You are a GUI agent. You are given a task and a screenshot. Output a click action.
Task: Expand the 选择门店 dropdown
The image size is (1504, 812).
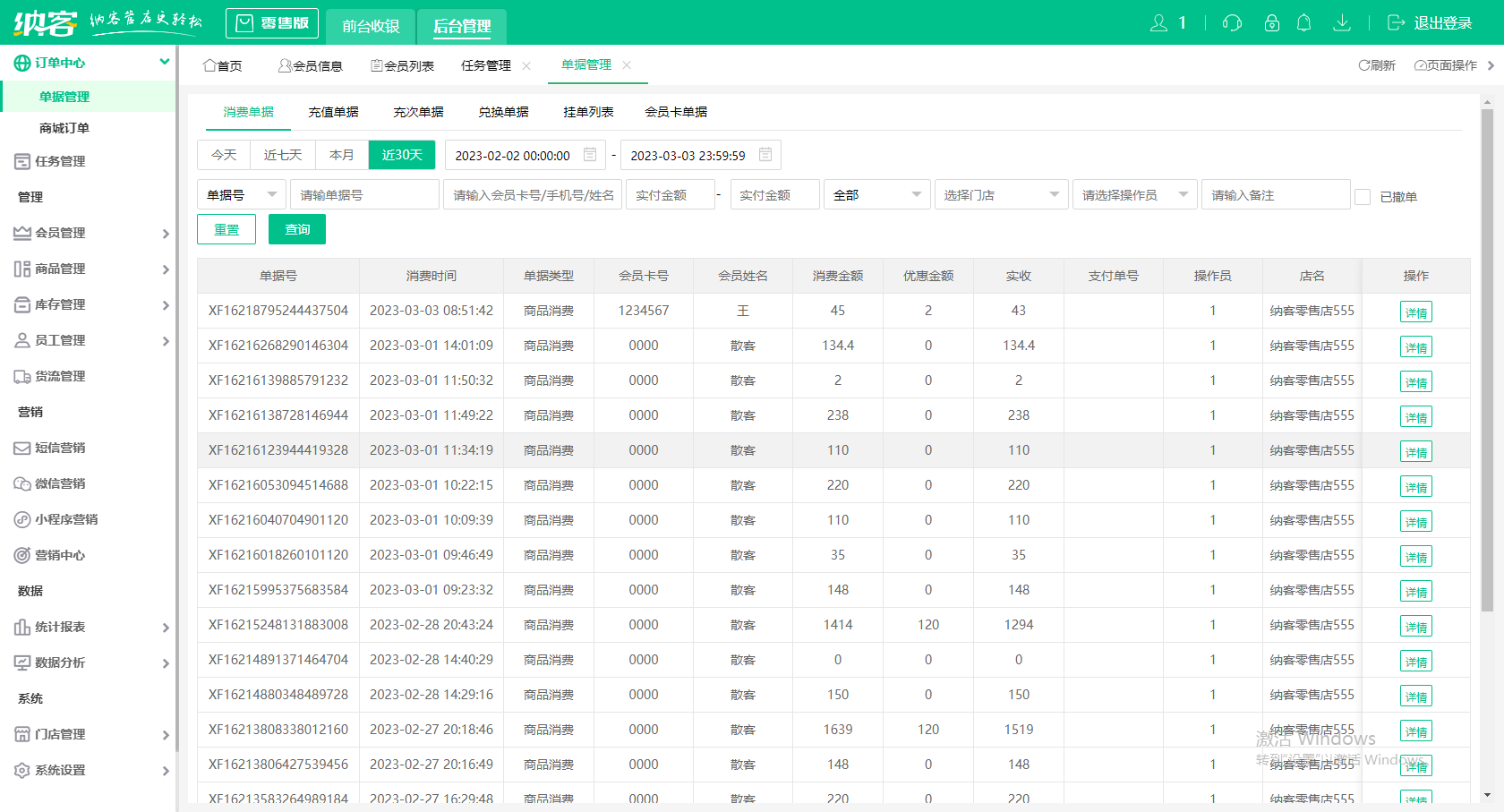coord(1001,194)
